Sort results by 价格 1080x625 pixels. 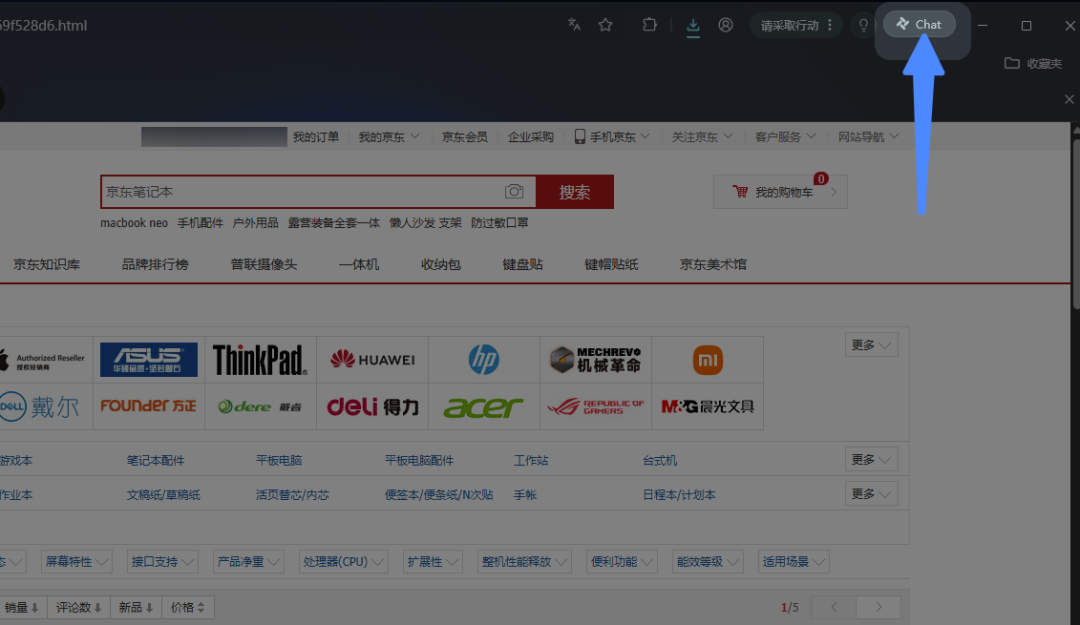click(188, 607)
